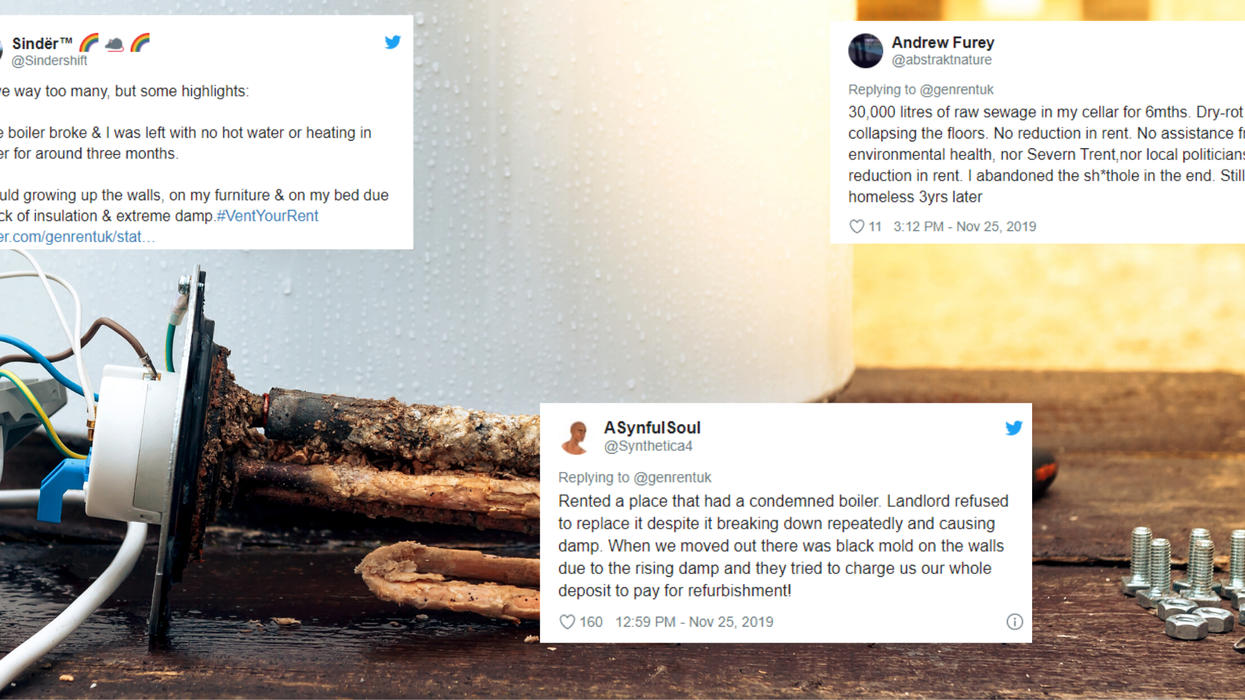Open the genrentuk status link in Sindër's tweet
This screenshot has width=1245, height=700.
coord(78,237)
